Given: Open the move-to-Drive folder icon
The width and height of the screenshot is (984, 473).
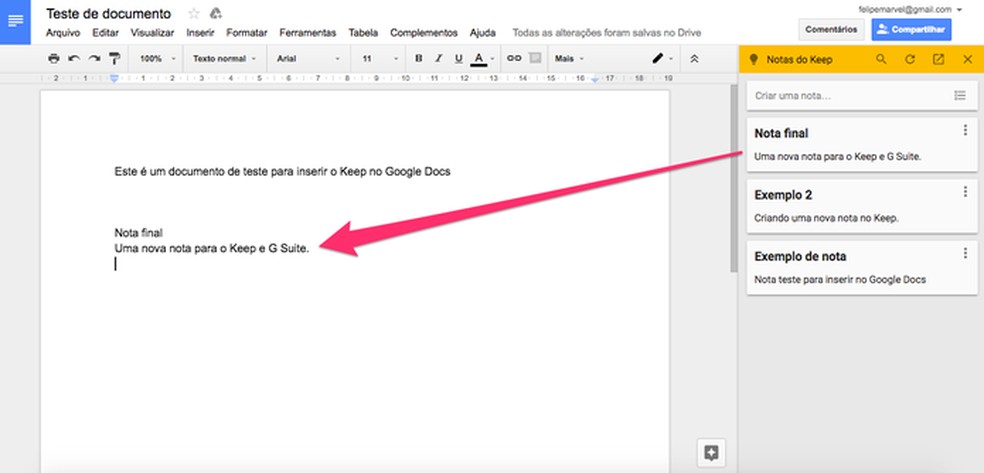Looking at the screenshot, I should (x=216, y=13).
